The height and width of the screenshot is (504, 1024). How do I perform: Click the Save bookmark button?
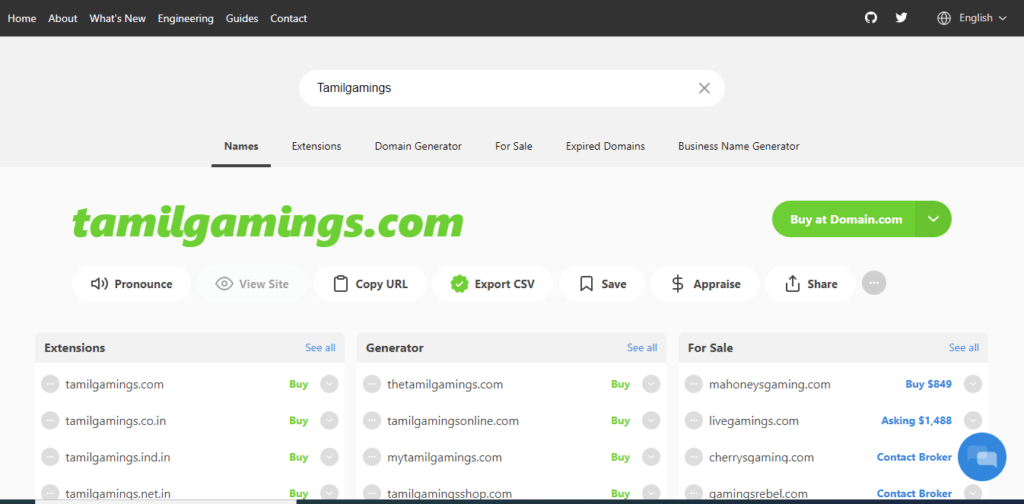(x=602, y=284)
